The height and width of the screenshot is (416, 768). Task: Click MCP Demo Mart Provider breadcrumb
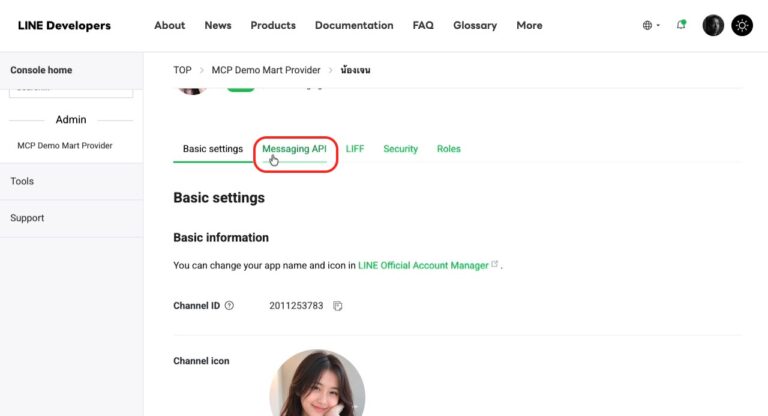(266, 70)
